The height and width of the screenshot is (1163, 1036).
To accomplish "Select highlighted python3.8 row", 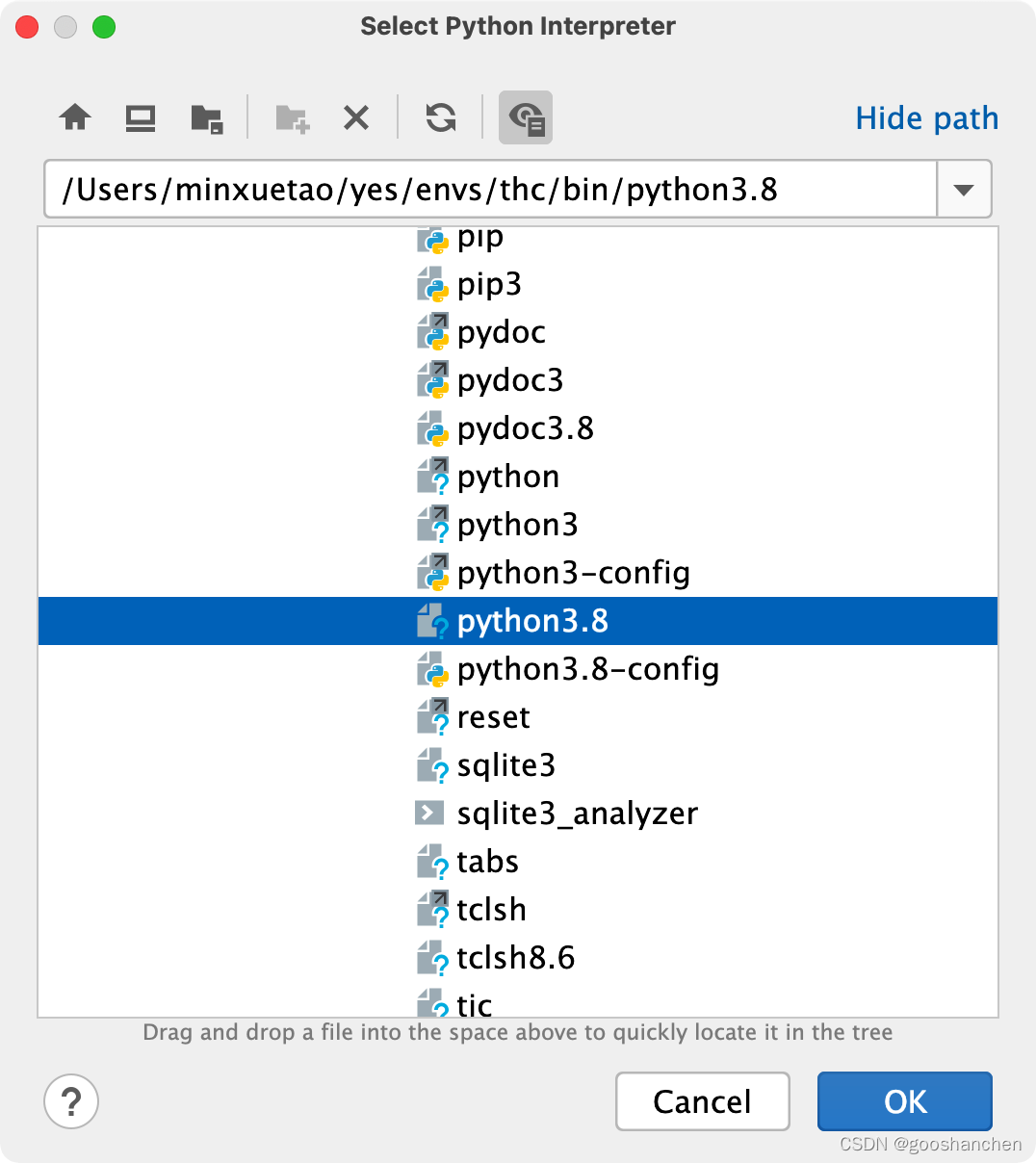I will (x=518, y=621).
